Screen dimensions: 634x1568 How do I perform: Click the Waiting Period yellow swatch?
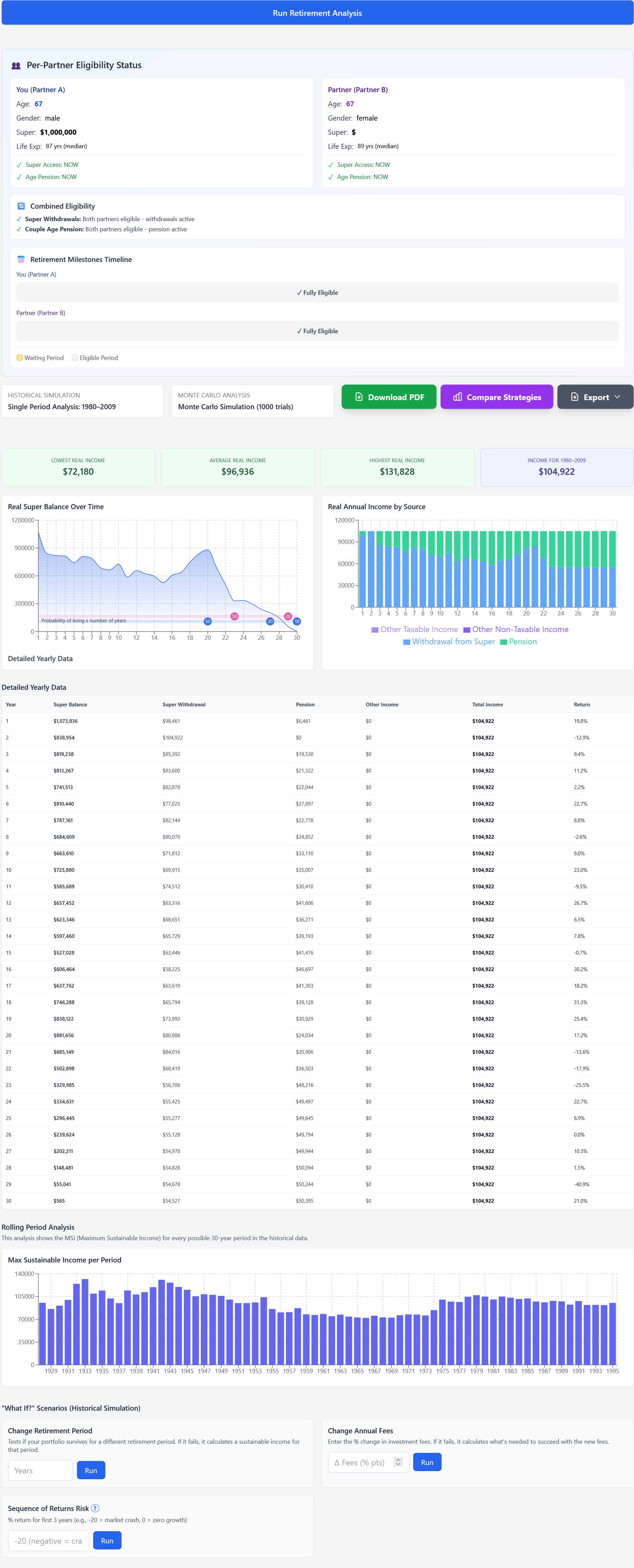20,358
